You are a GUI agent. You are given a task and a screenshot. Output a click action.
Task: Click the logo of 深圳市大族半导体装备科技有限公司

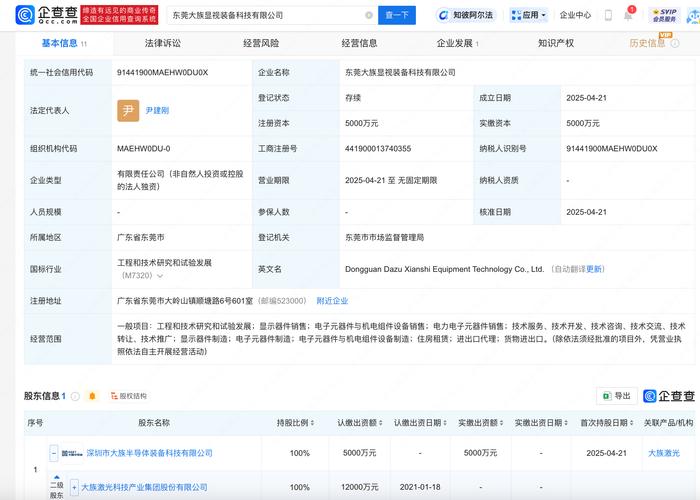[72, 453]
